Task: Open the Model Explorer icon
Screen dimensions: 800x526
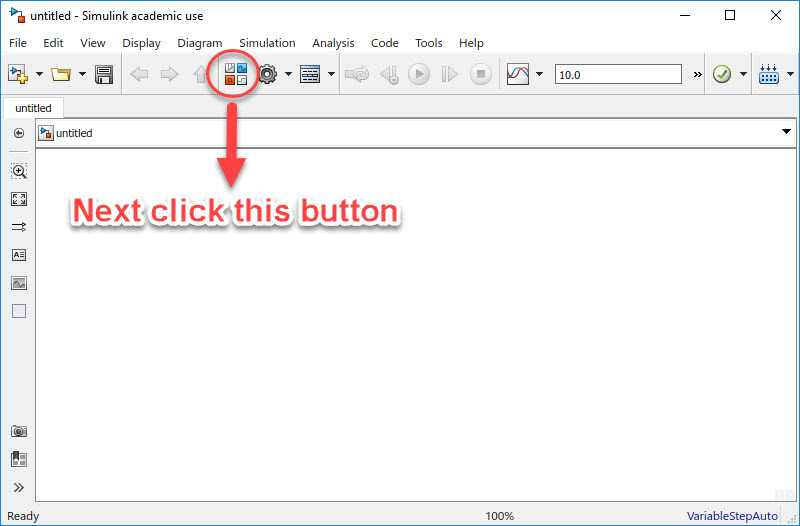Action: coord(310,74)
